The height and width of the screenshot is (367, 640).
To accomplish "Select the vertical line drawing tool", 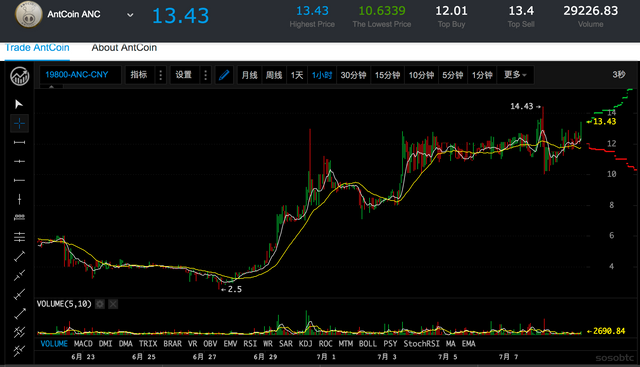I will click(x=19, y=199).
